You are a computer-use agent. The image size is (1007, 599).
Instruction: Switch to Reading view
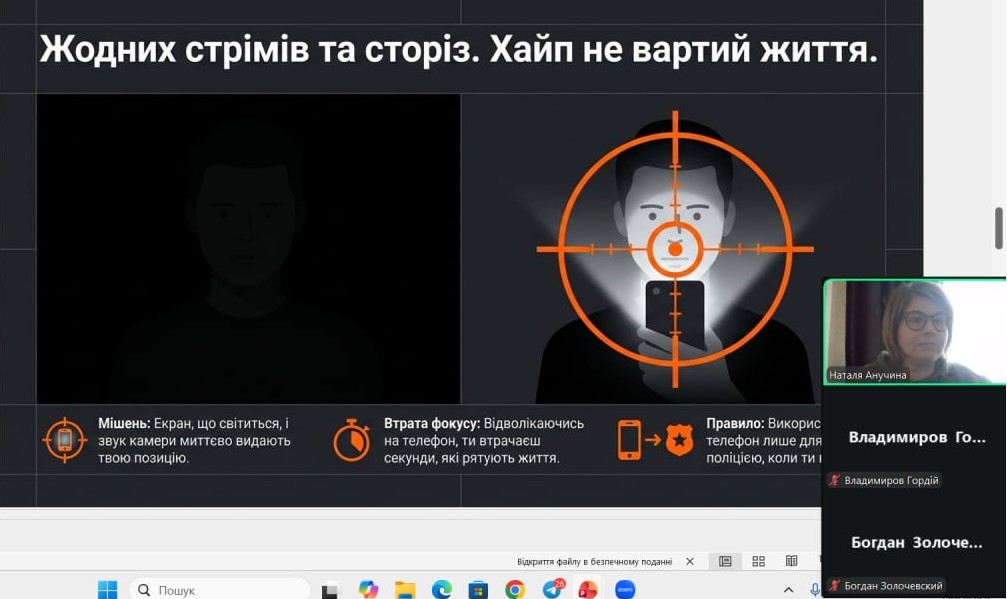pos(791,561)
